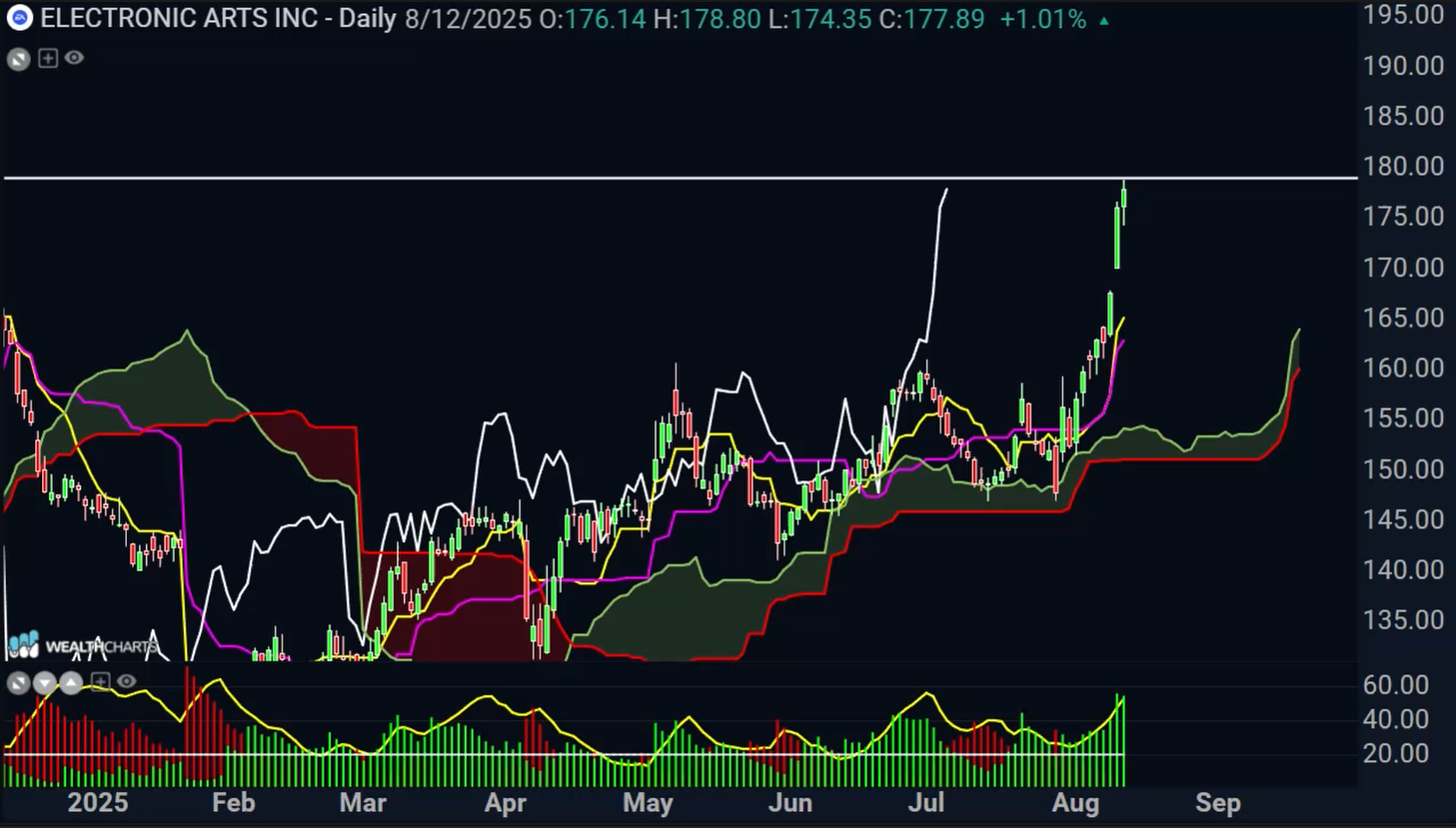Select the white horizontal resistance line
The image size is (1456, 828).
(680, 178)
